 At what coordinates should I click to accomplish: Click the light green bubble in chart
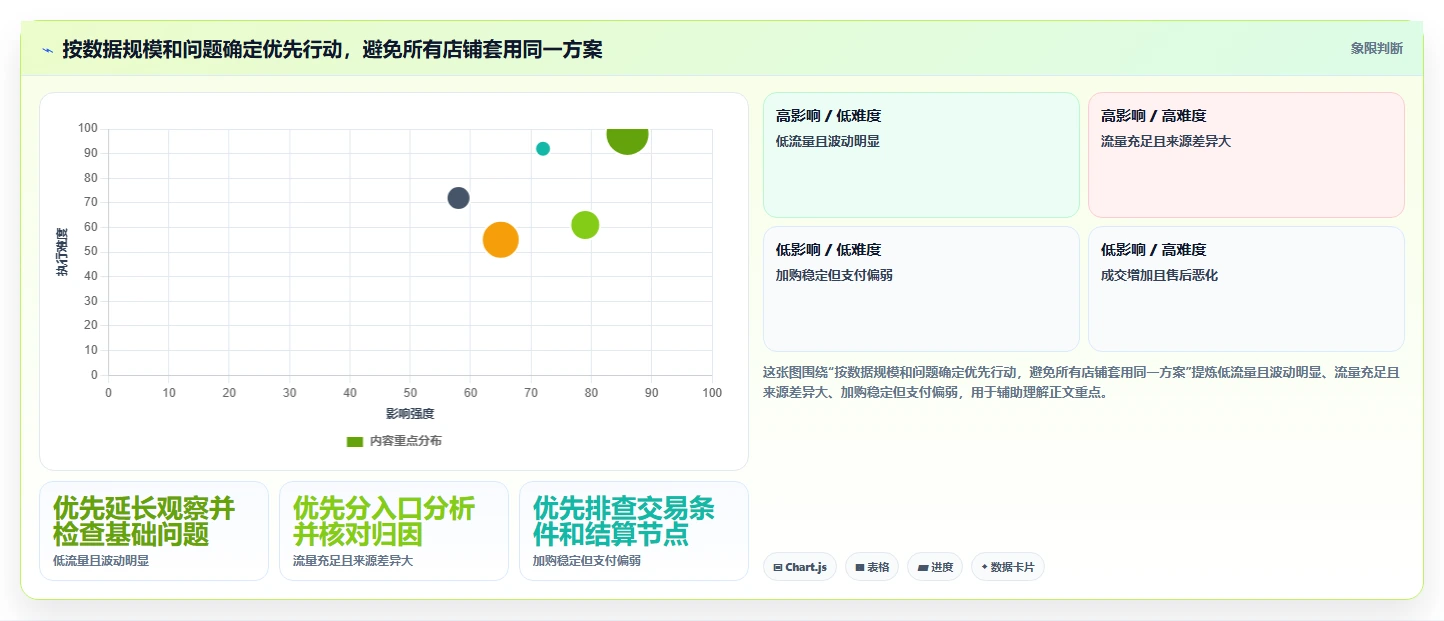(585, 226)
